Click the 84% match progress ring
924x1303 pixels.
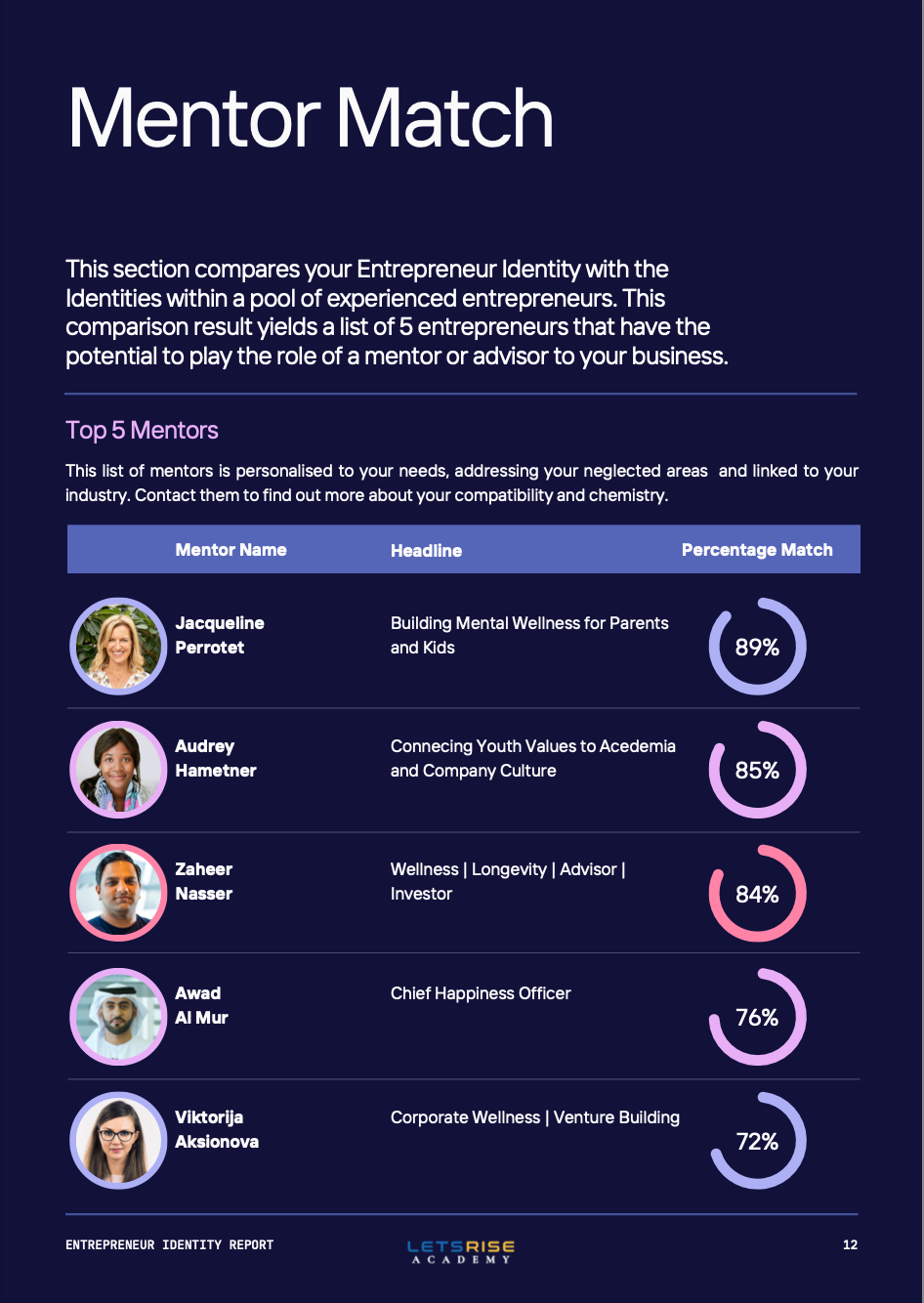[x=757, y=894]
